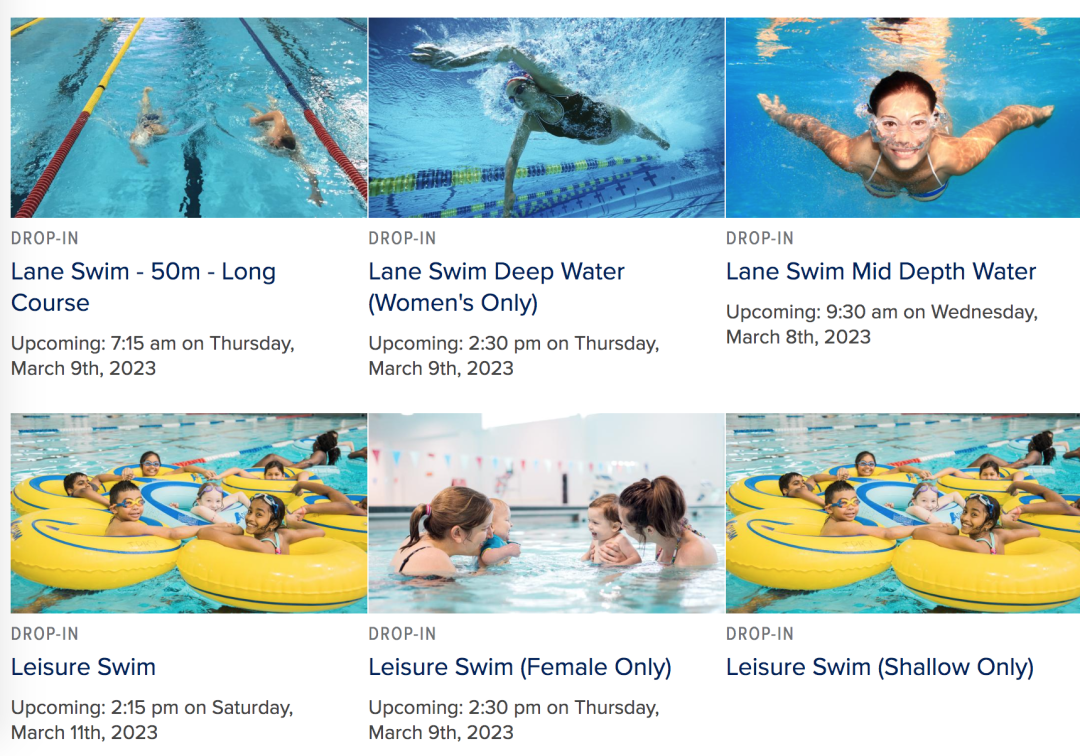
Task: Click the photo of mothers holding babies
Action: (546, 513)
